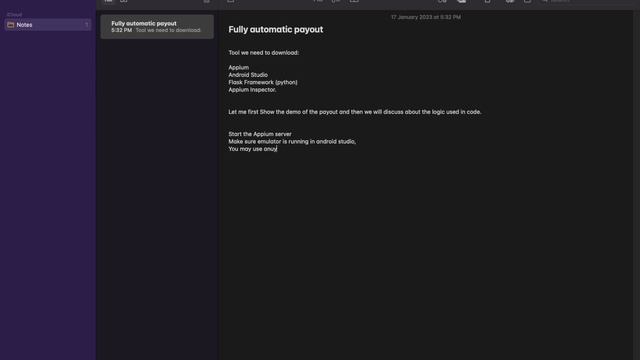Click the first 'Appium' line in the note

click(x=238, y=67)
